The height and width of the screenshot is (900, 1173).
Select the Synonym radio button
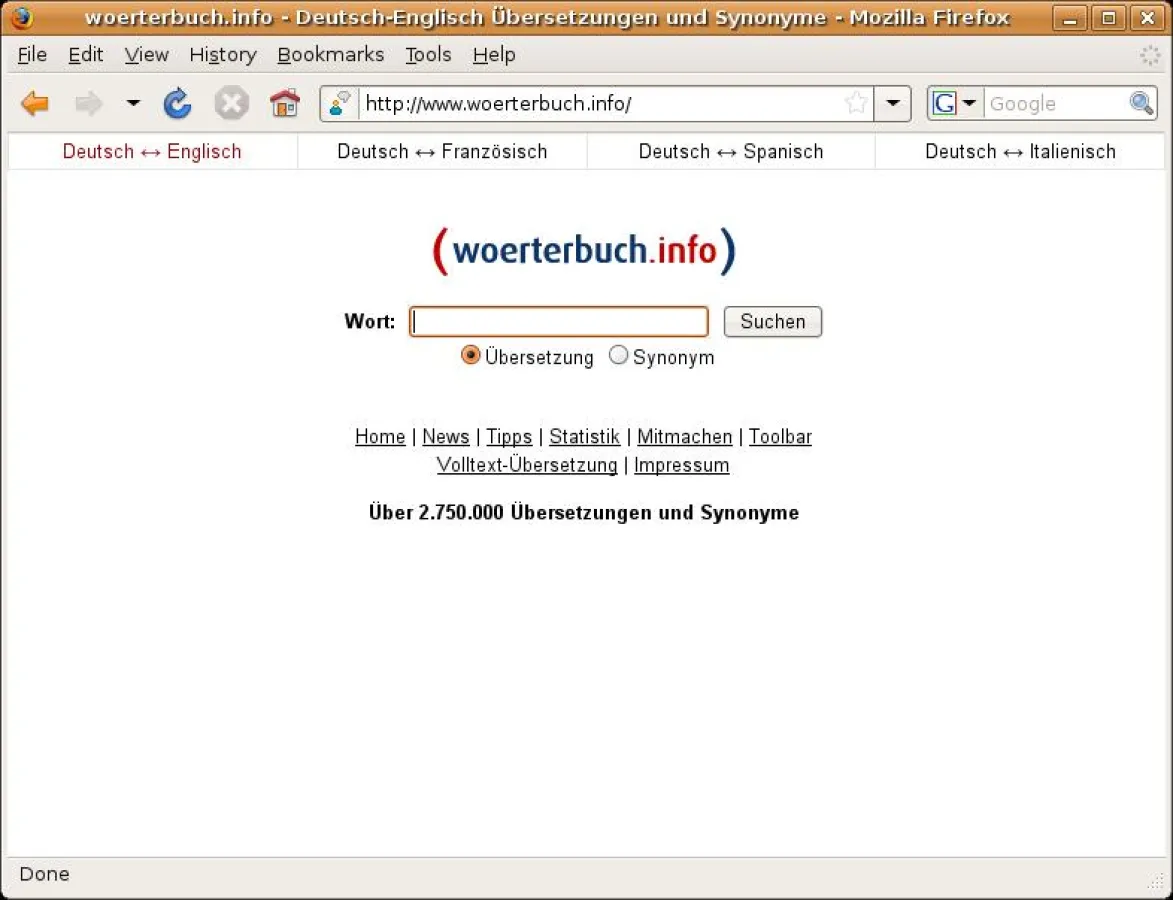pos(618,355)
